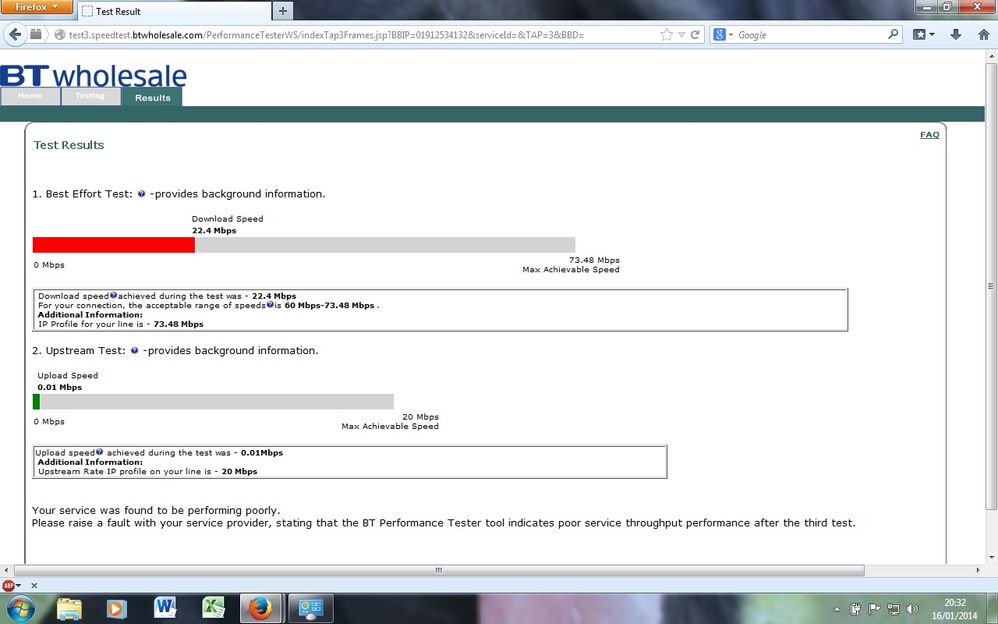Show hidden system tray icons arrow
The width and height of the screenshot is (998, 624).
[x=836, y=609]
